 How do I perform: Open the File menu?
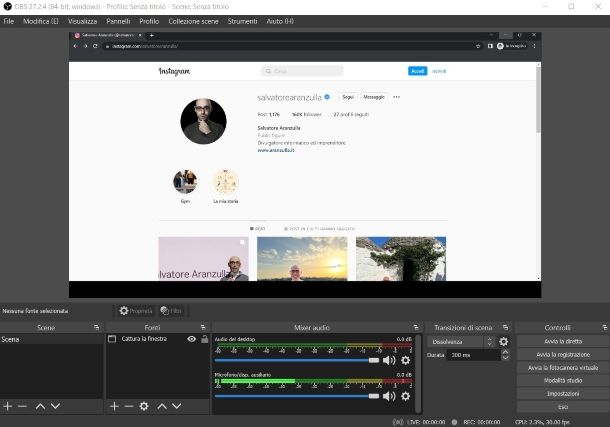tap(9, 21)
